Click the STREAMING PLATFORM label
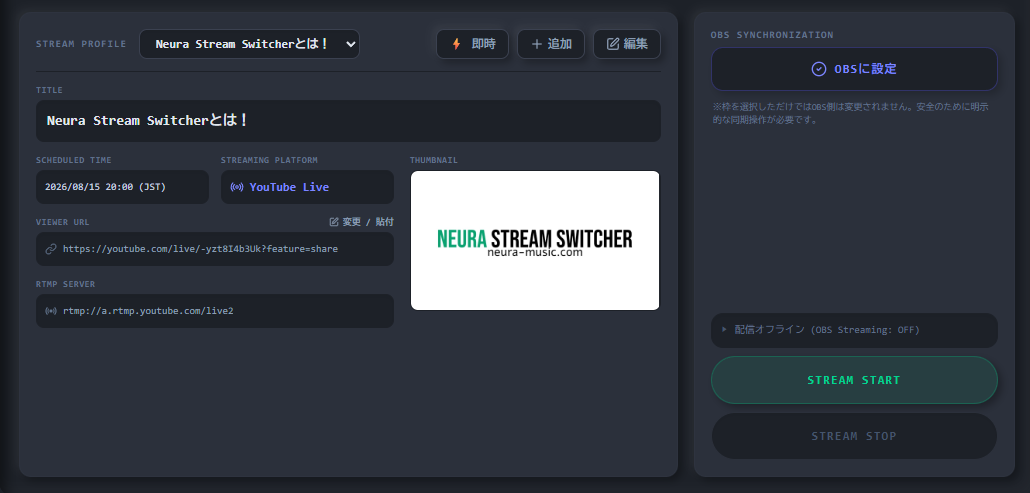 coord(269,160)
